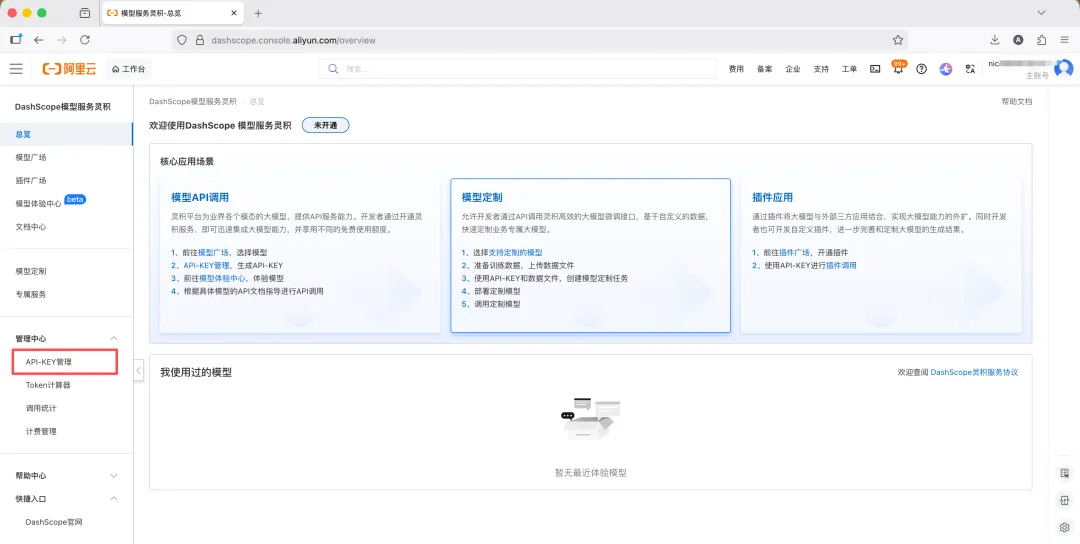Open the 帮助文档 link at top right

tap(1017, 101)
